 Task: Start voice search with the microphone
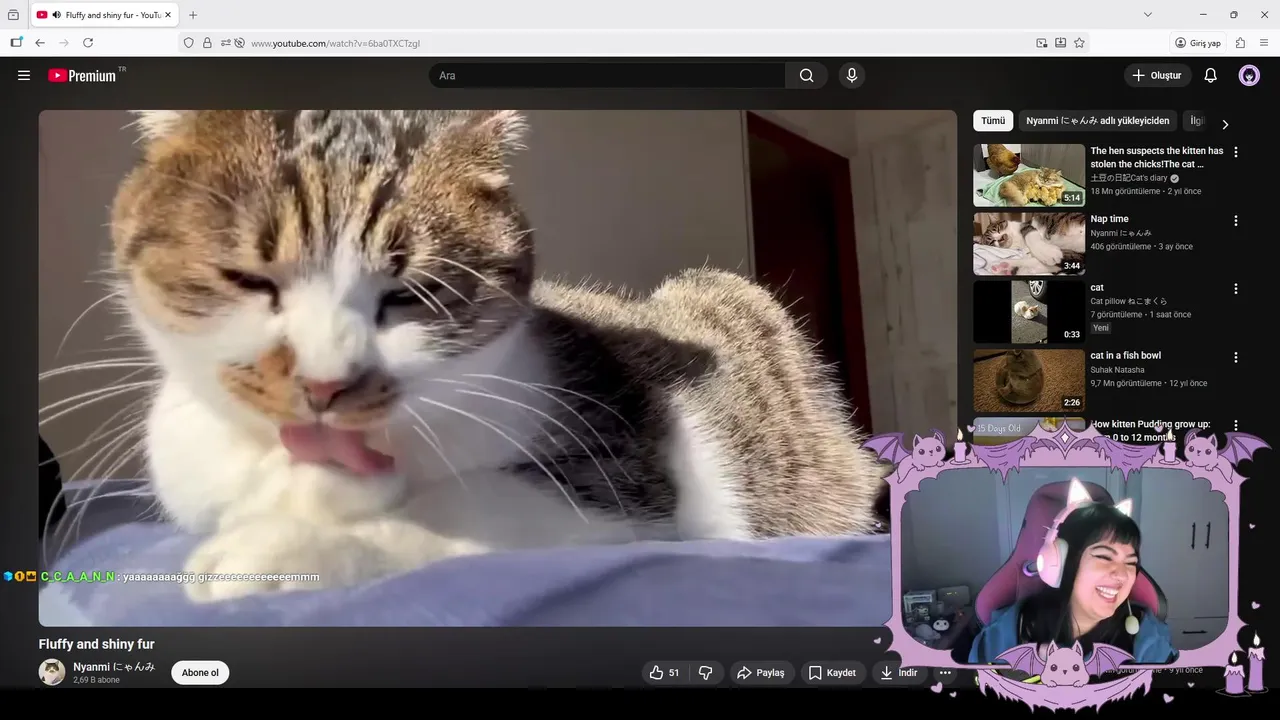pos(852,75)
